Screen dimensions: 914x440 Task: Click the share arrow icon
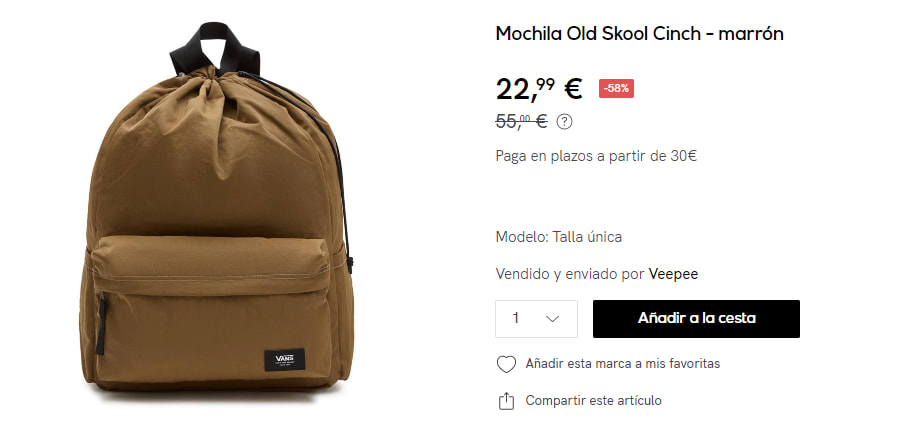pyautogui.click(x=507, y=401)
